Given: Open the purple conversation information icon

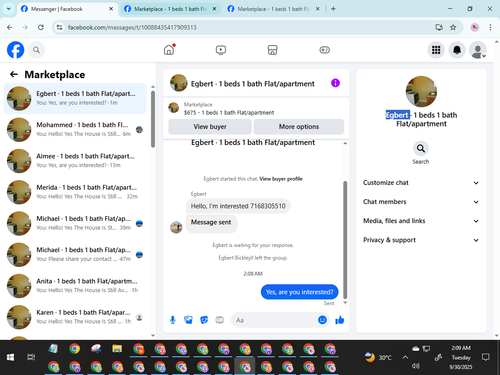Looking at the screenshot, I should 335,83.
